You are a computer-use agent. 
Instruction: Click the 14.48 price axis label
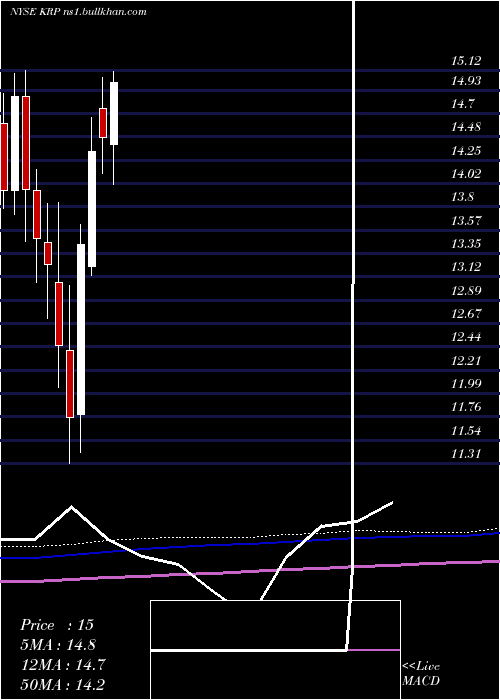click(466, 127)
